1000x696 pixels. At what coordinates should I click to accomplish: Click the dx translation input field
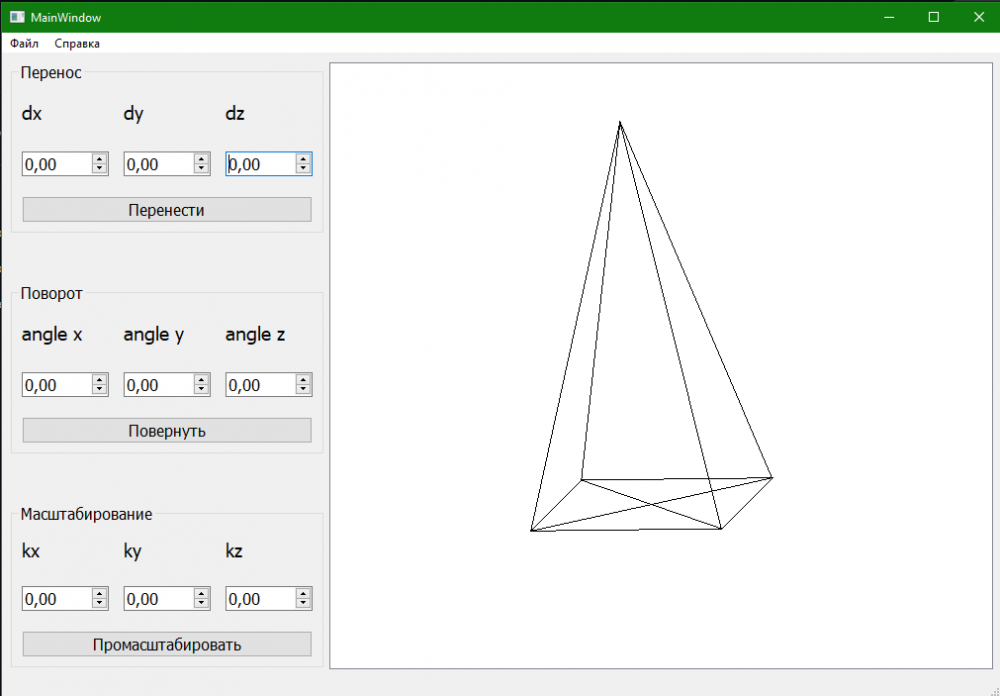(56, 165)
